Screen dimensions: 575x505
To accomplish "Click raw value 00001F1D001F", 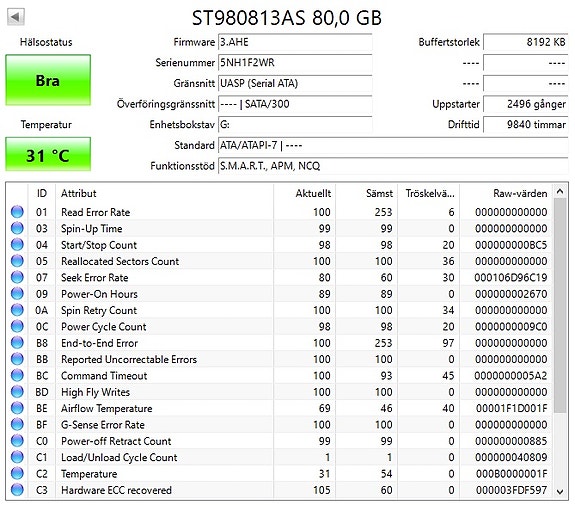I will tap(511, 409).
